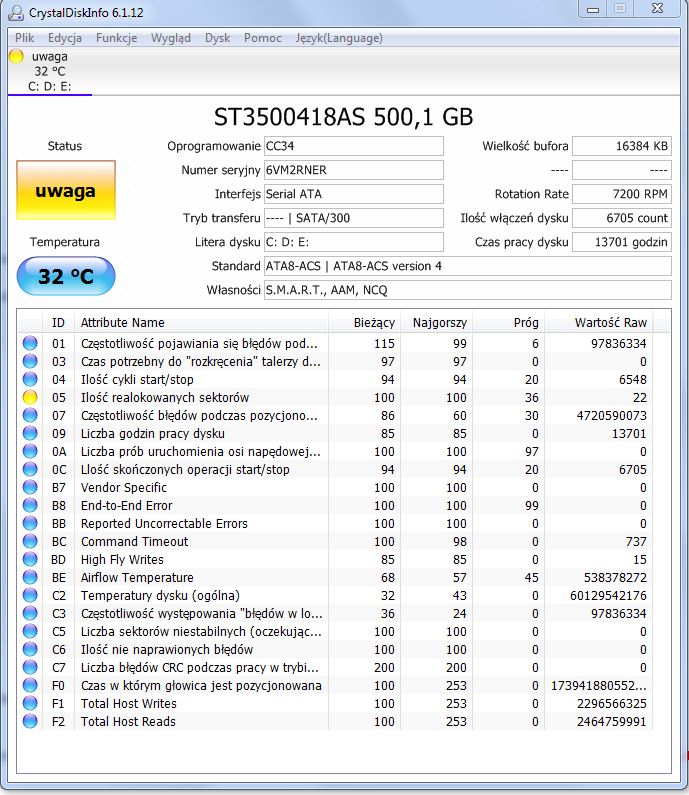Open the Wygląd menu
689x795 pixels.
coord(171,38)
